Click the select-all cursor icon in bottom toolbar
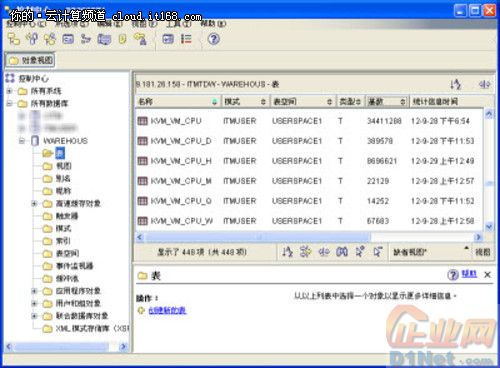 (360, 252)
